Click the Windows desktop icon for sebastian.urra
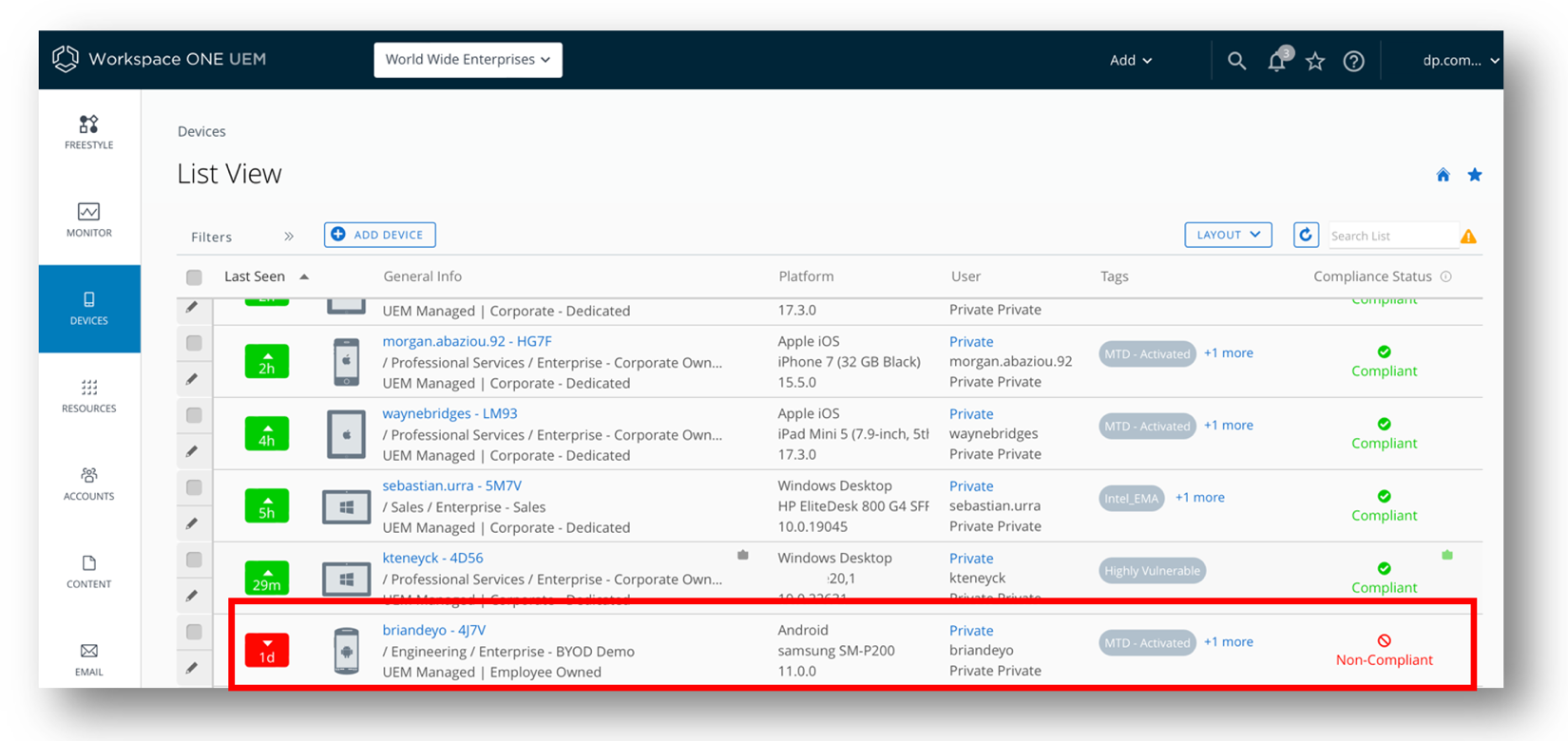This screenshot has width=1568, height=741. tap(347, 507)
